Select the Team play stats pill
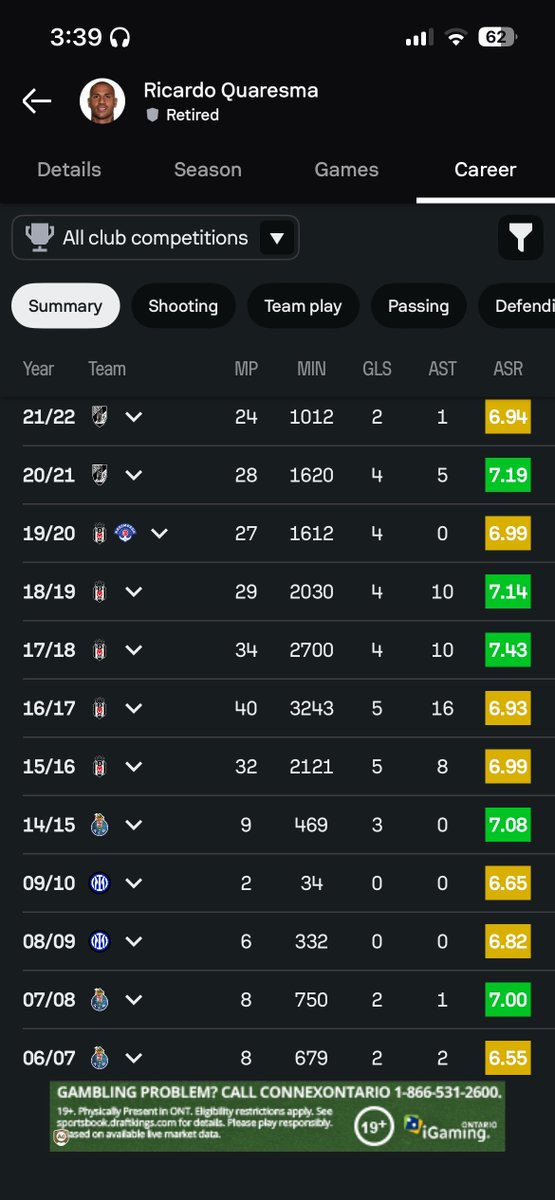Image resolution: width=555 pixels, height=1200 pixels. pos(303,306)
